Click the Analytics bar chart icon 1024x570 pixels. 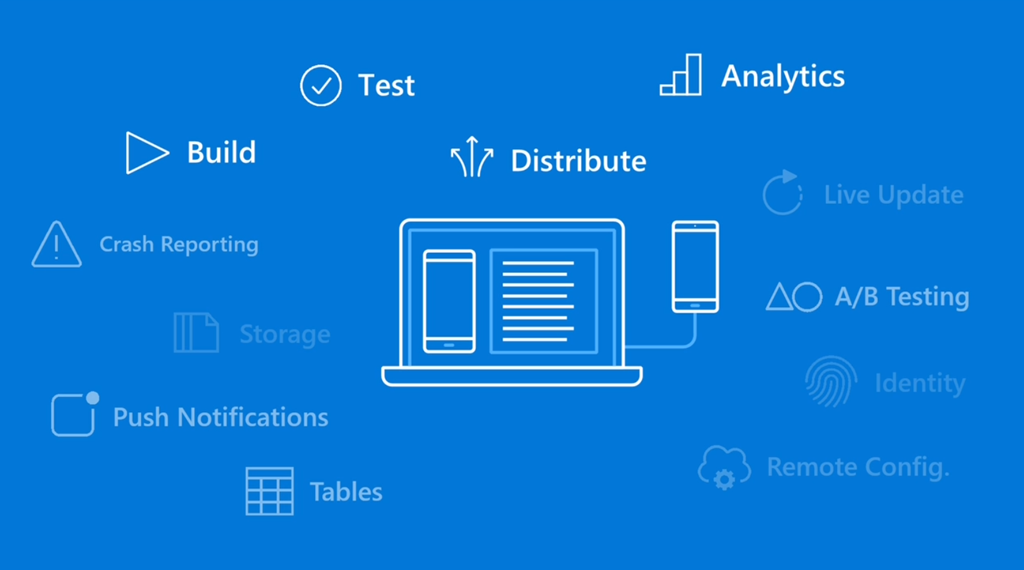coord(680,75)
